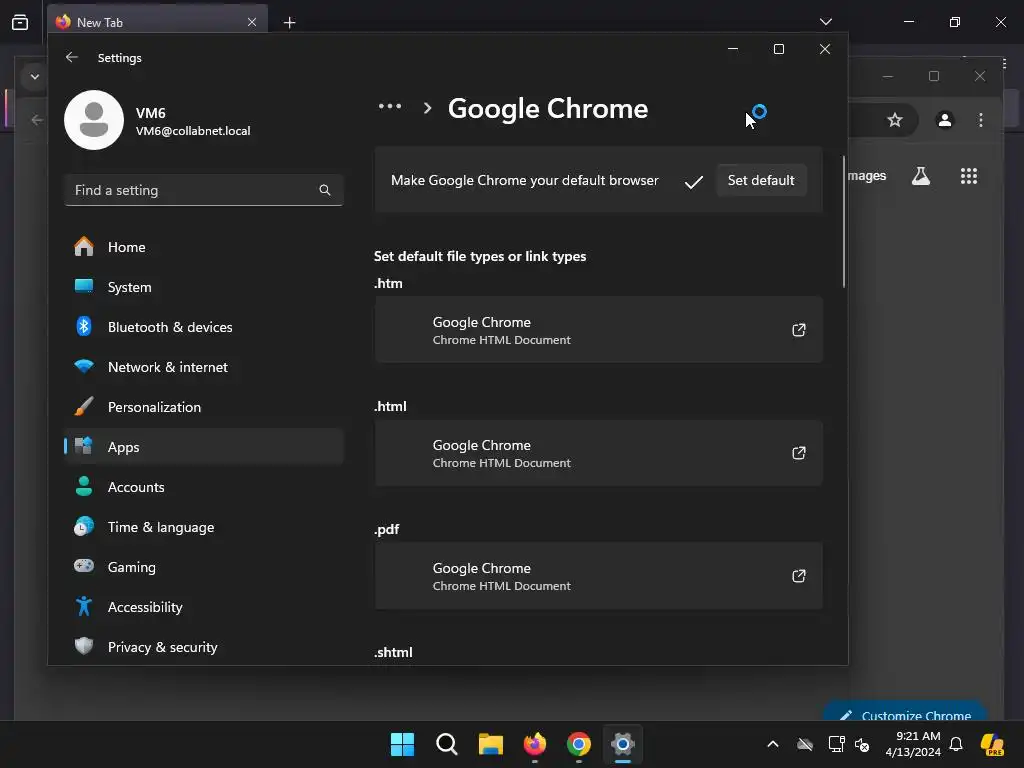1024x768 pixels.
Task: Open Personalization settings
Action: coord(204,407)
